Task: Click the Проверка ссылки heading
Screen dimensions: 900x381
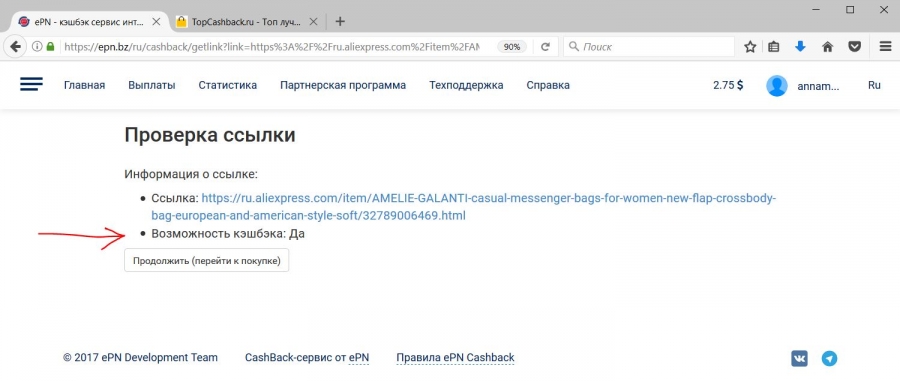Action: pos(210,135)
